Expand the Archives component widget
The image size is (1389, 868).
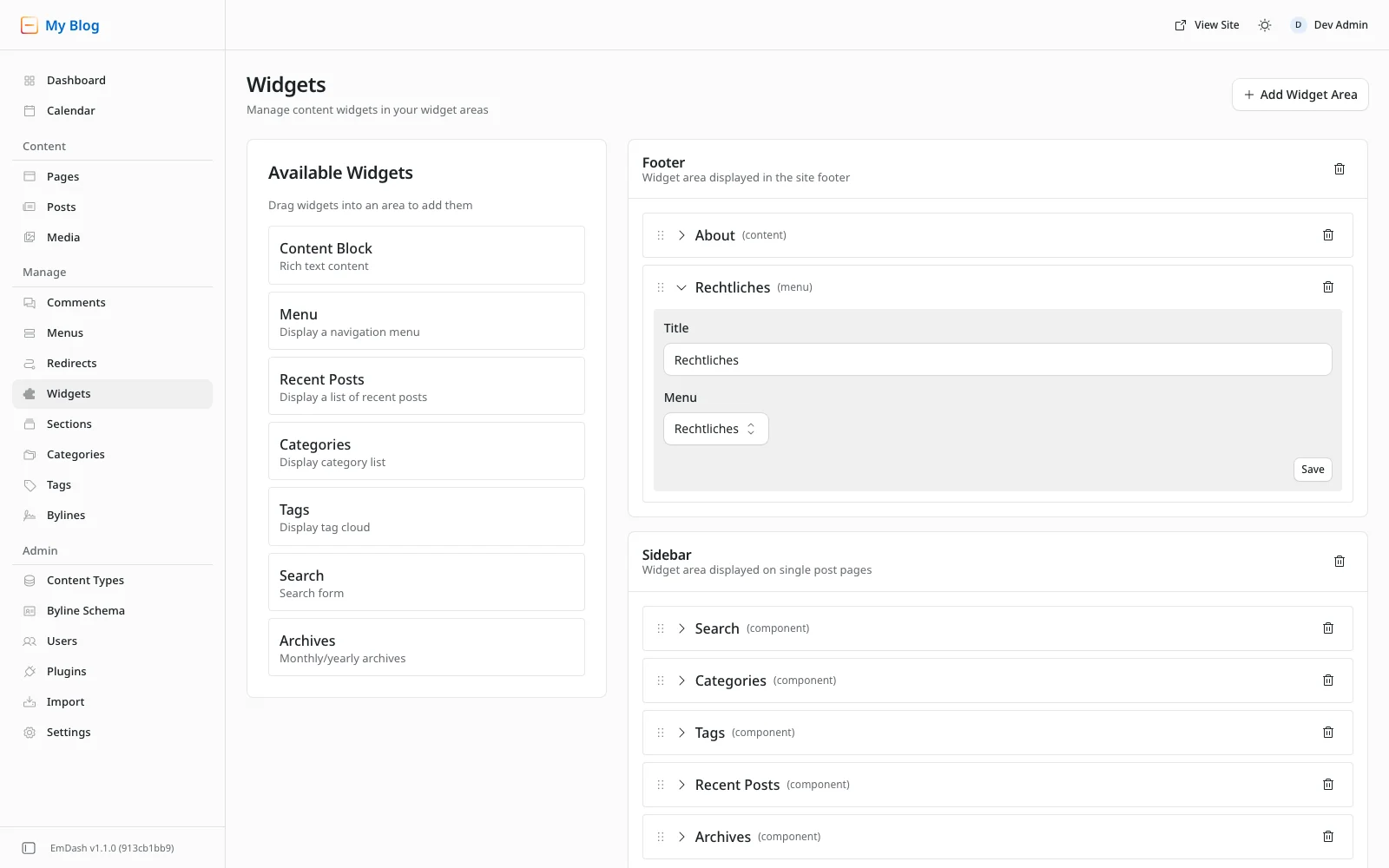point(681,837)
